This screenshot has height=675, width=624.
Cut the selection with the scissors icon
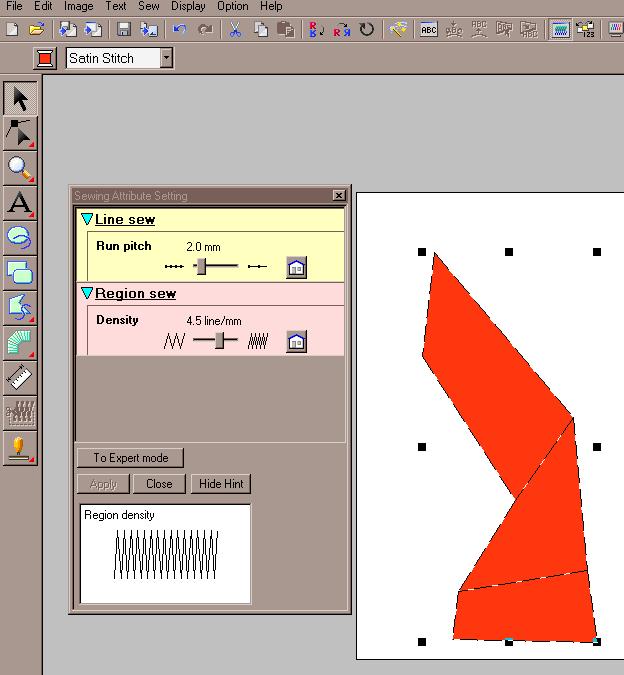tap(235, 30)
